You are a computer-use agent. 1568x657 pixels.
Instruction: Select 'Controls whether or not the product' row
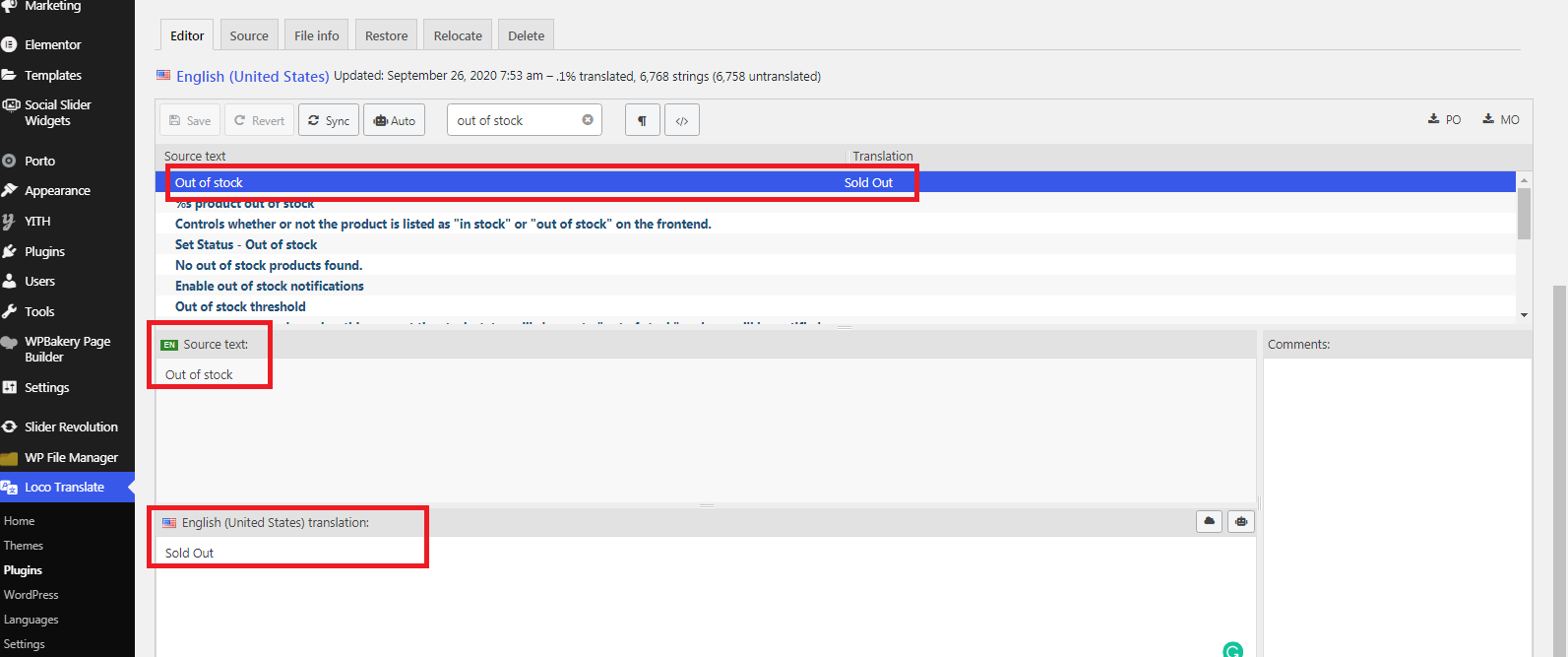(836, 224)
